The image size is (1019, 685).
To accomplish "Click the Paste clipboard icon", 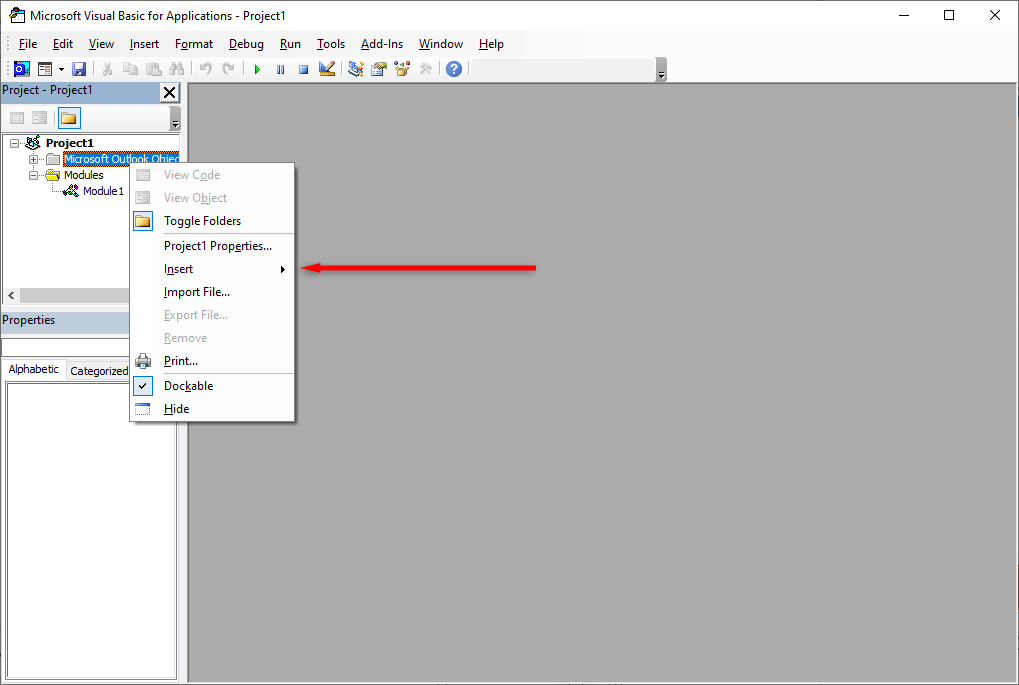I will 153,69.
